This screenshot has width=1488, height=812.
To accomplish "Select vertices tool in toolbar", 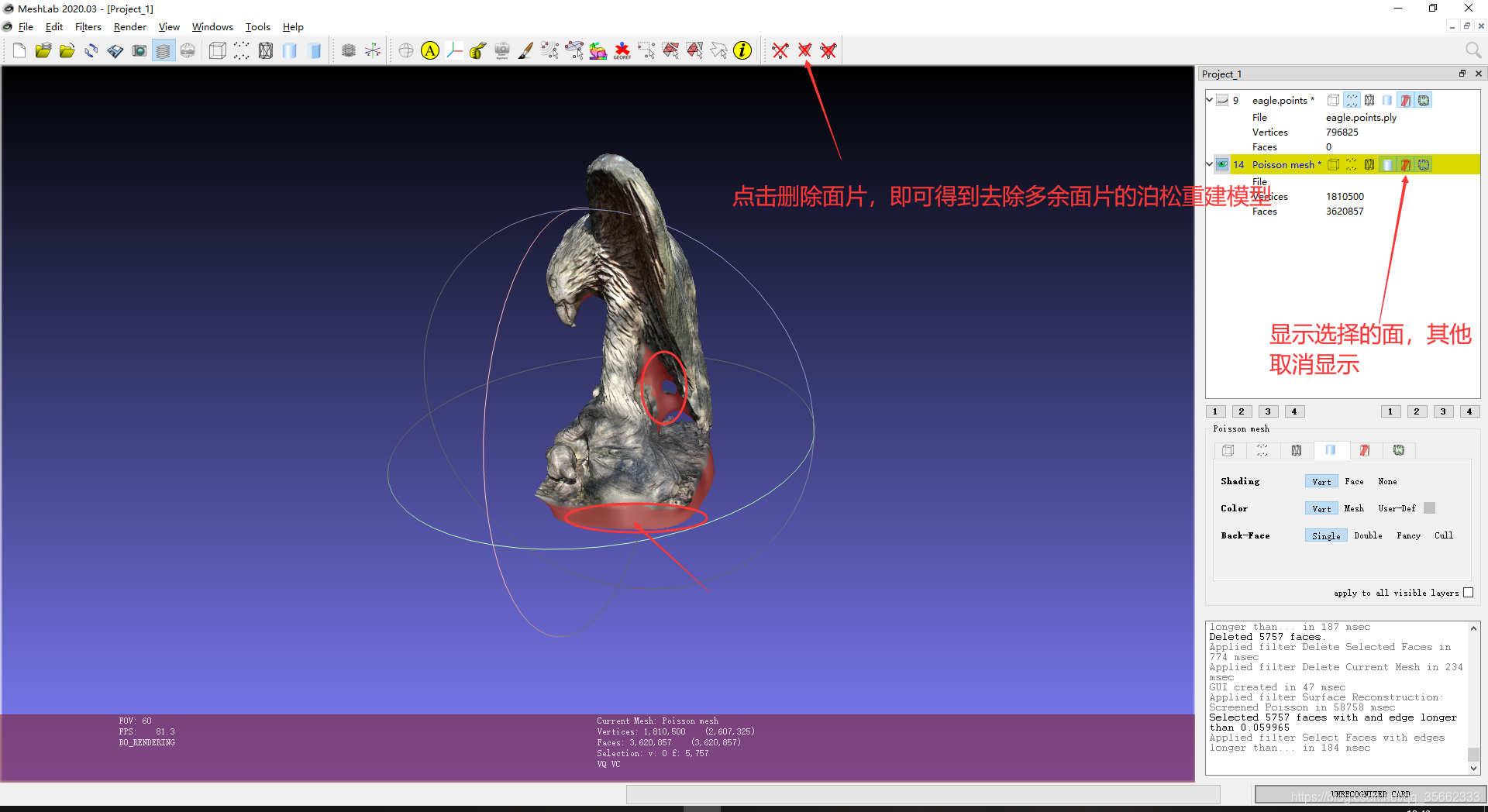I will coord(646,51).
